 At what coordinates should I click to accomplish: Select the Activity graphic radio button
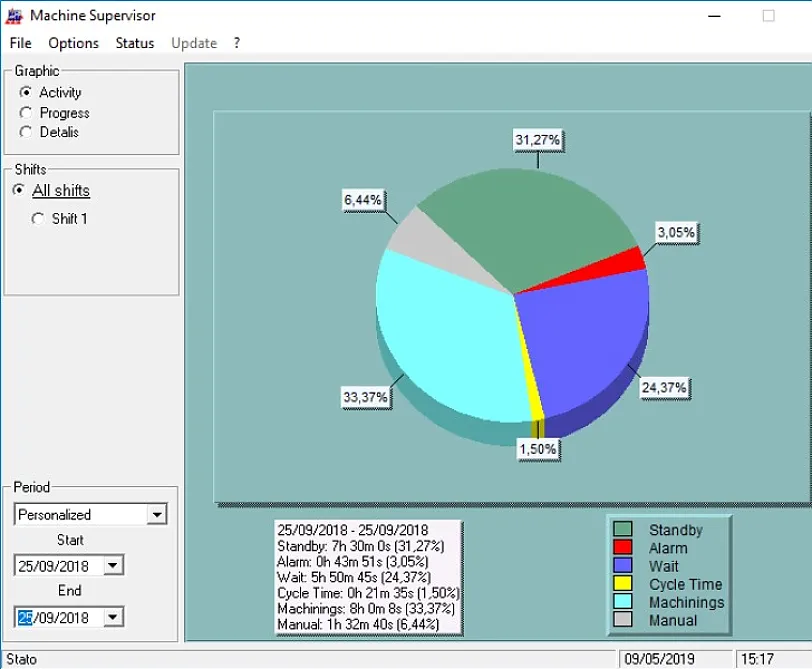click(x=26, y=93)
